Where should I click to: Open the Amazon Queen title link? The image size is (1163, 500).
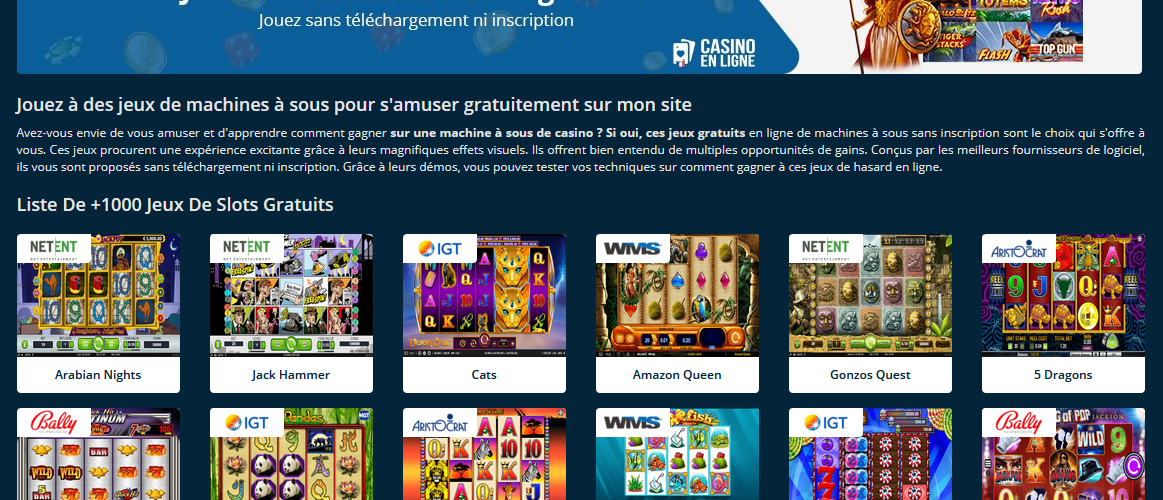pos(676,375)
